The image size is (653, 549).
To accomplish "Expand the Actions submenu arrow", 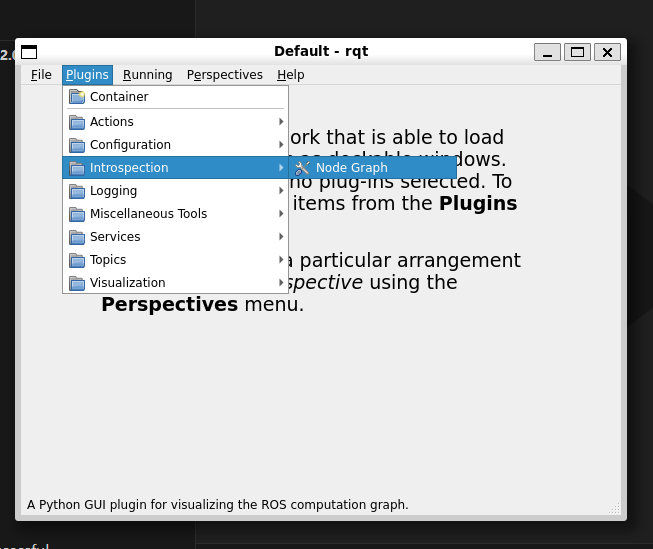I will pyautogui.click(x=281, y=122).
